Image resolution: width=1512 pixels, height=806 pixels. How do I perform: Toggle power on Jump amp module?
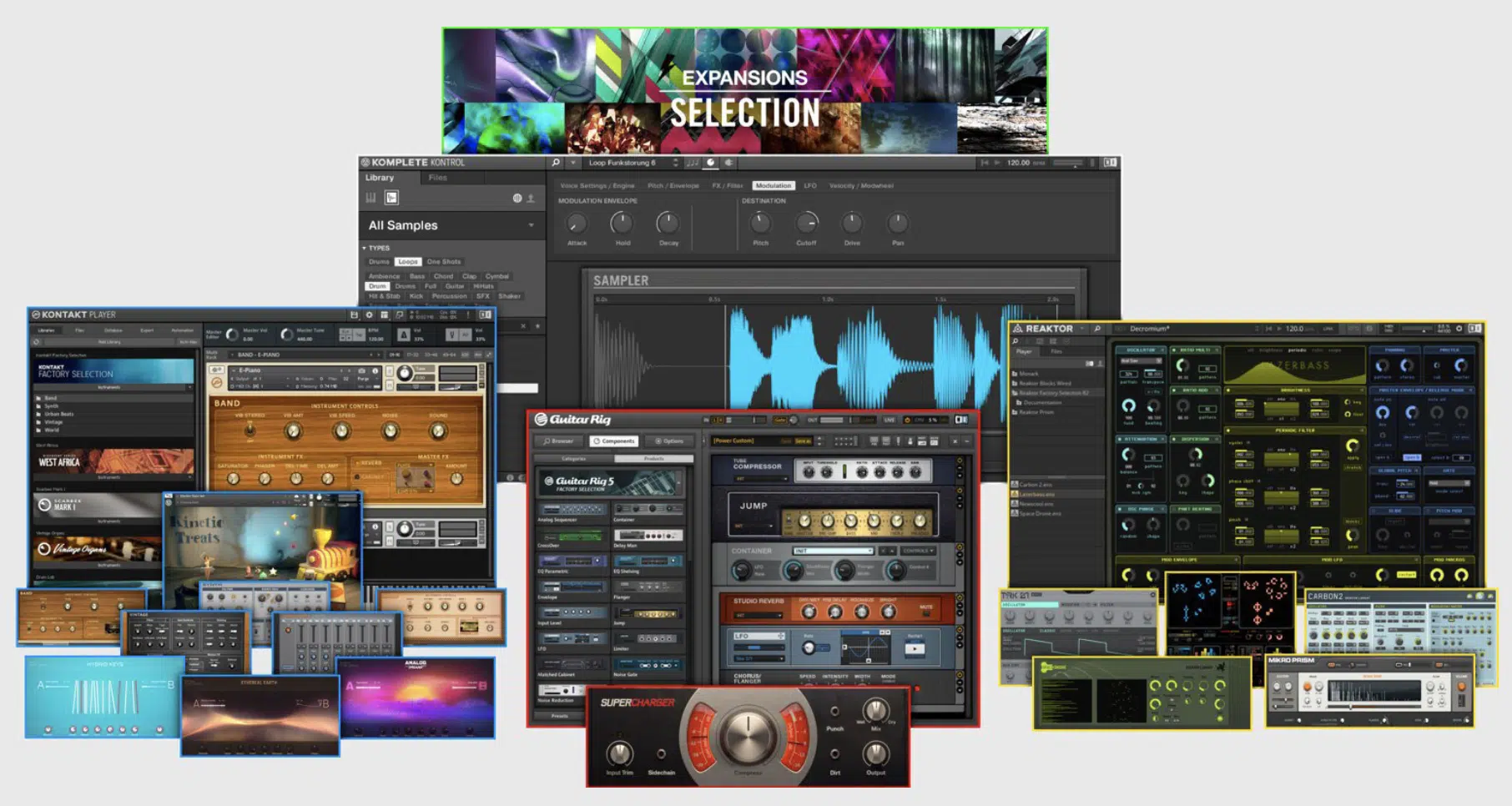point(959,492)
